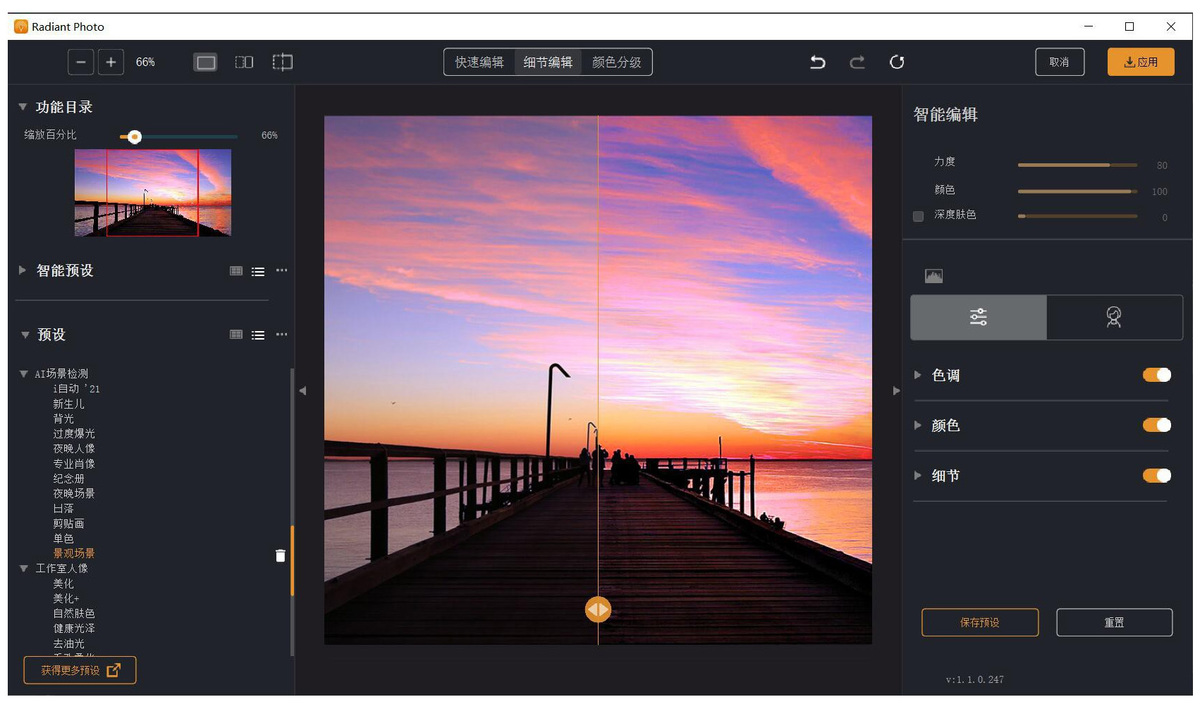Image resolution: width=1200 pixels, height=708 pixels.
Task: Click the circular reset arrow icon
Action: pyautogui.click(x=897, y=62)
